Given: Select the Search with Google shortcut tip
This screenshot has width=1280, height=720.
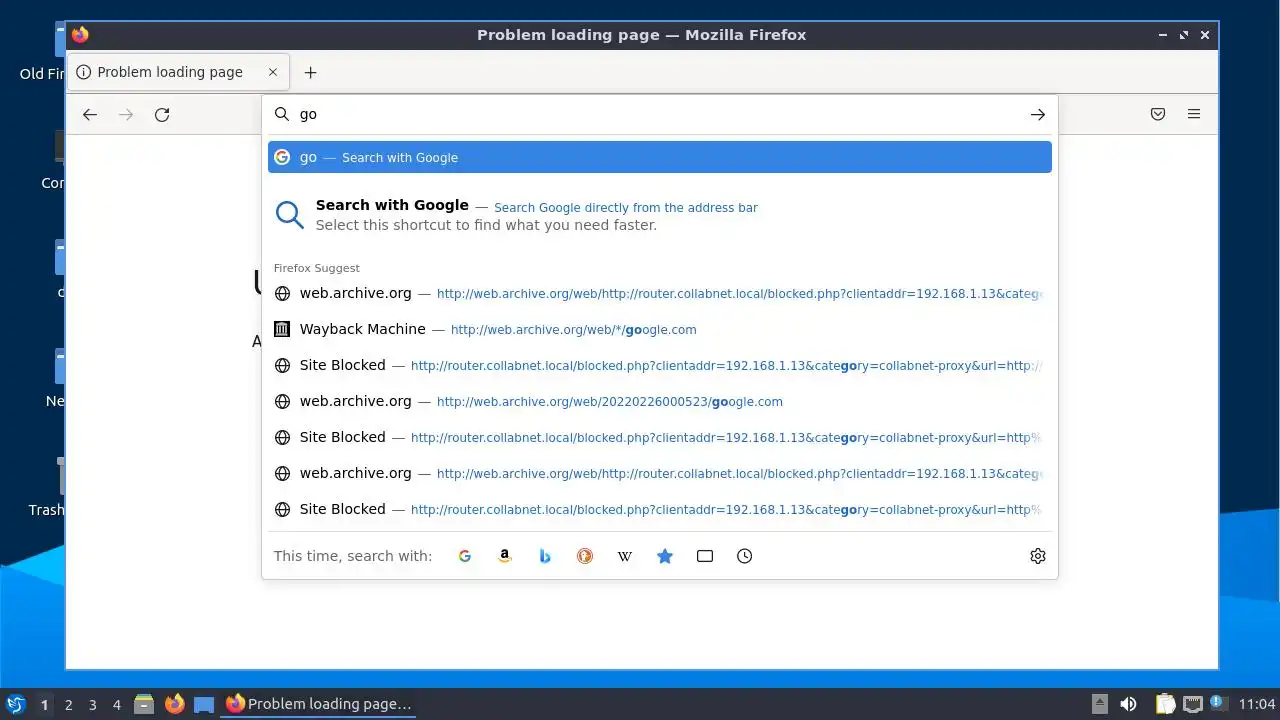Looking at the screenshot, I should click(660, 214).
